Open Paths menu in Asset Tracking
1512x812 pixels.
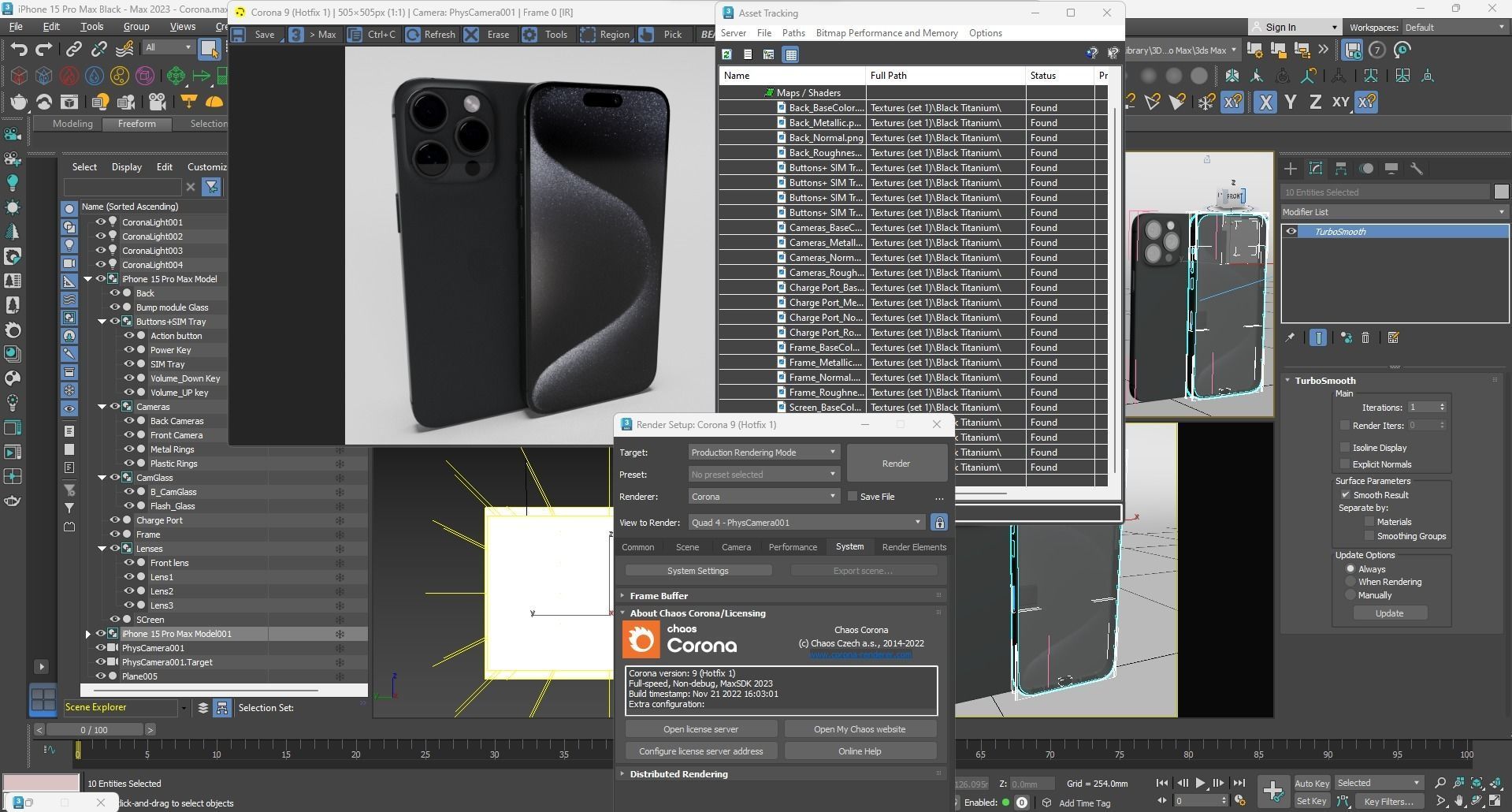[x=793, y=33]
